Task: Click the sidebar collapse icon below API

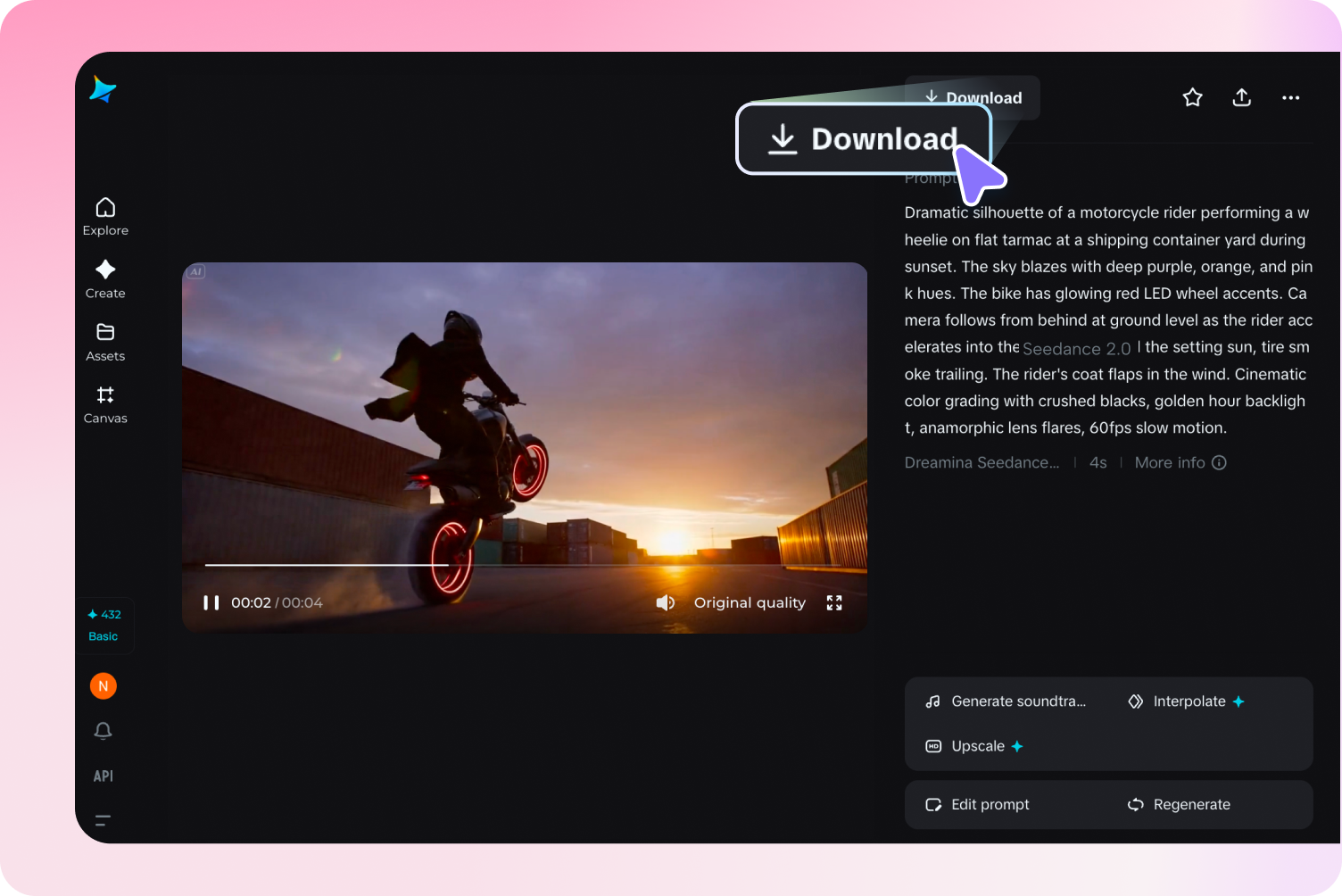Action: coord(104,820)
